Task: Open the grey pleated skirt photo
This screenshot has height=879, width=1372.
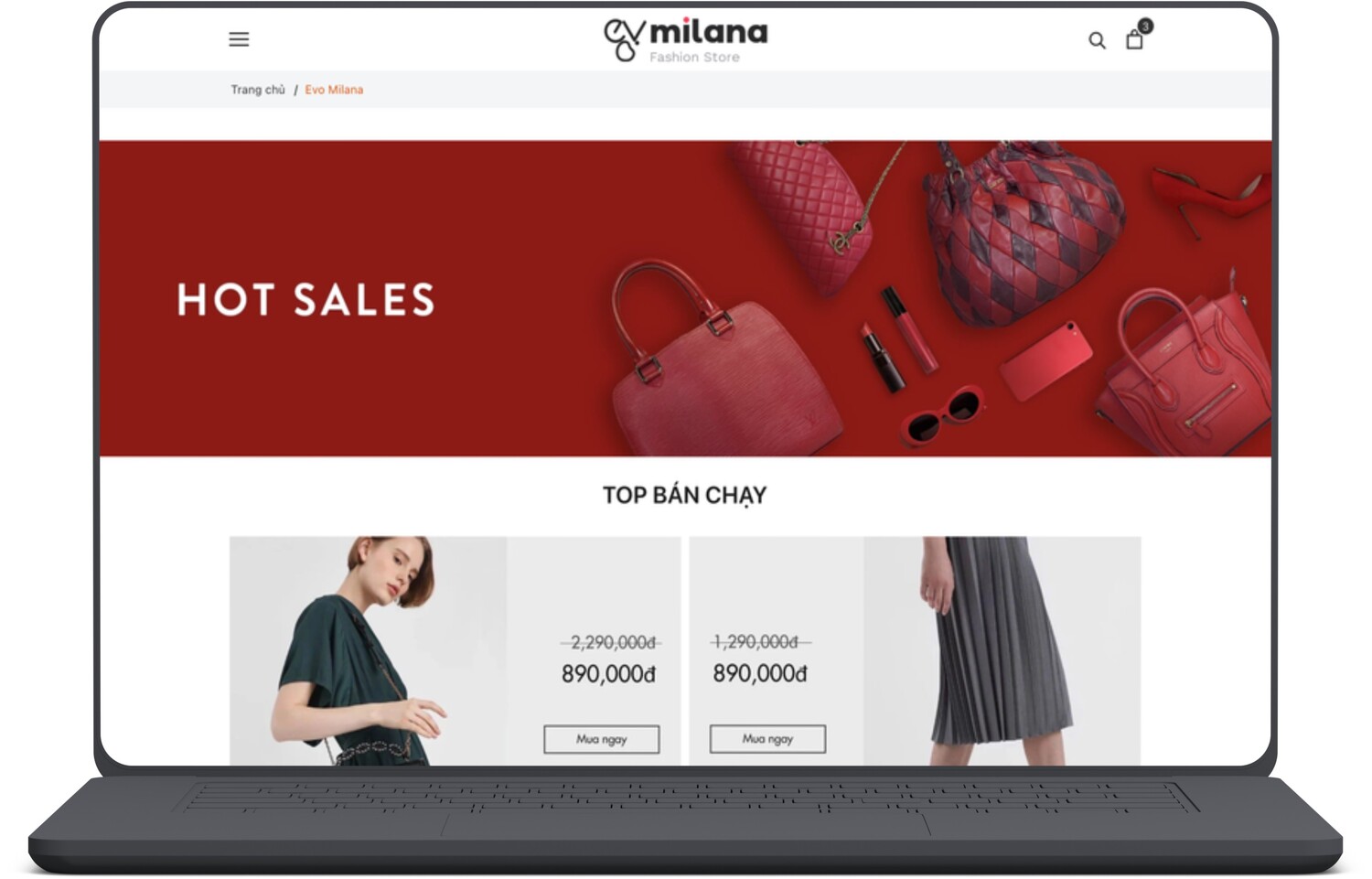Action: point(1002,650)
